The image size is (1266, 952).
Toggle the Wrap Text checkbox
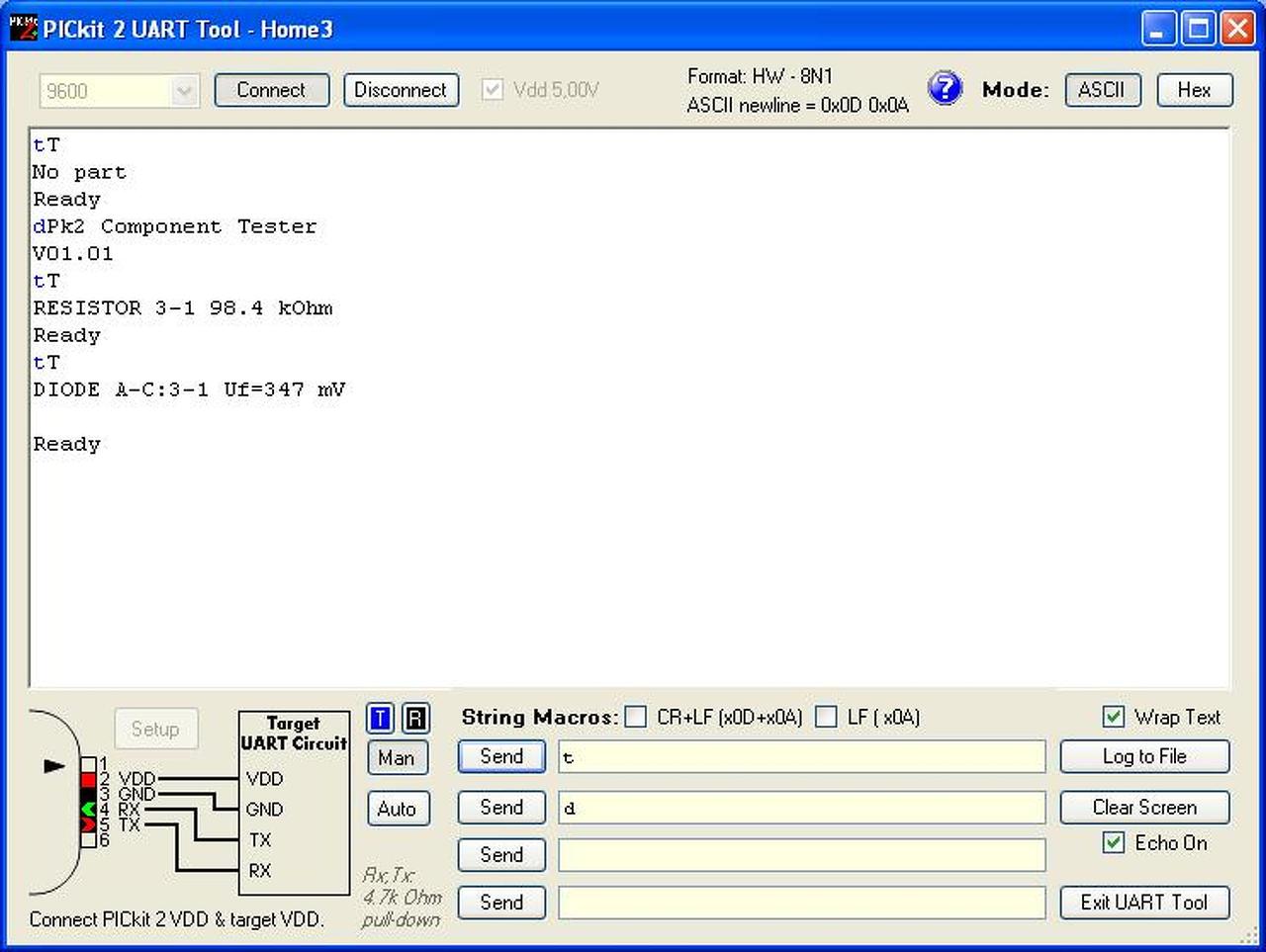(1114, 717)
